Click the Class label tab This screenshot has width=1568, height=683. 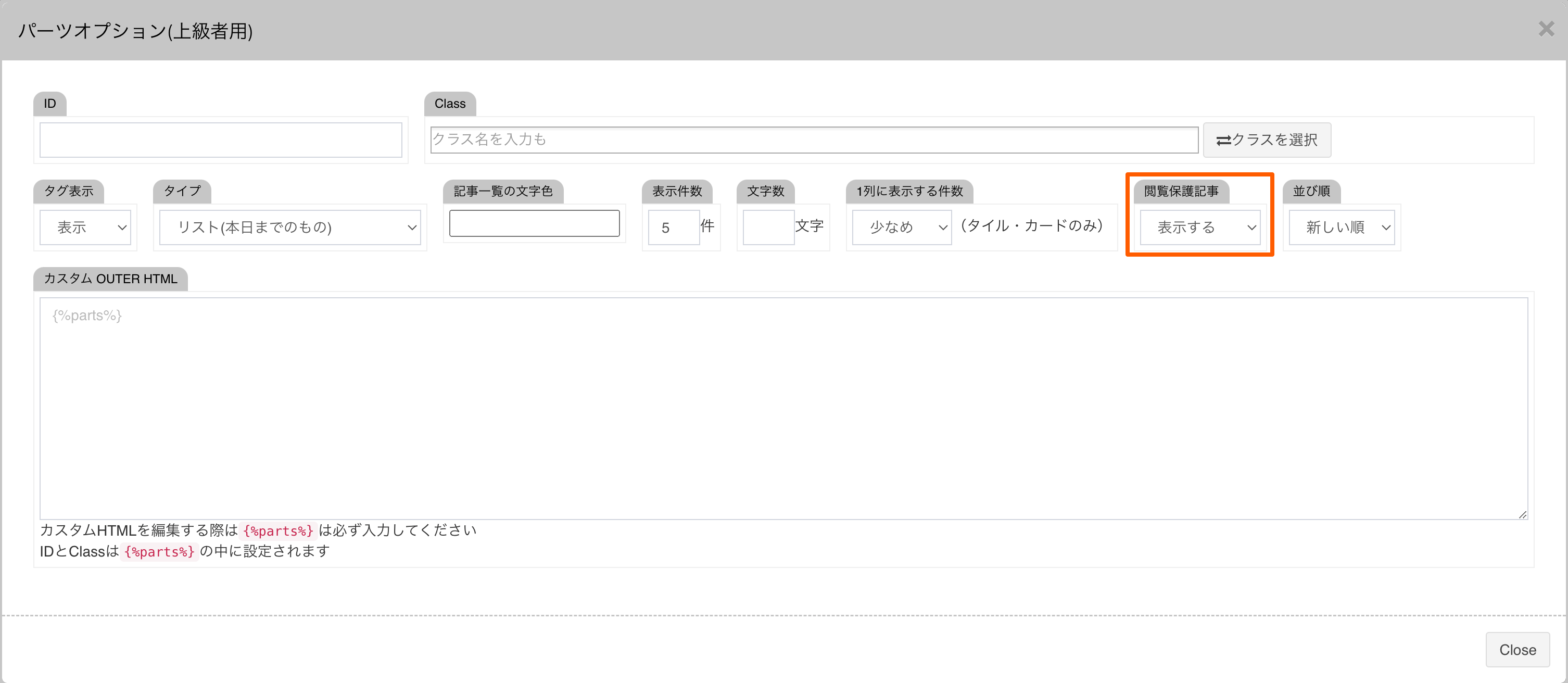click(450, 104)
